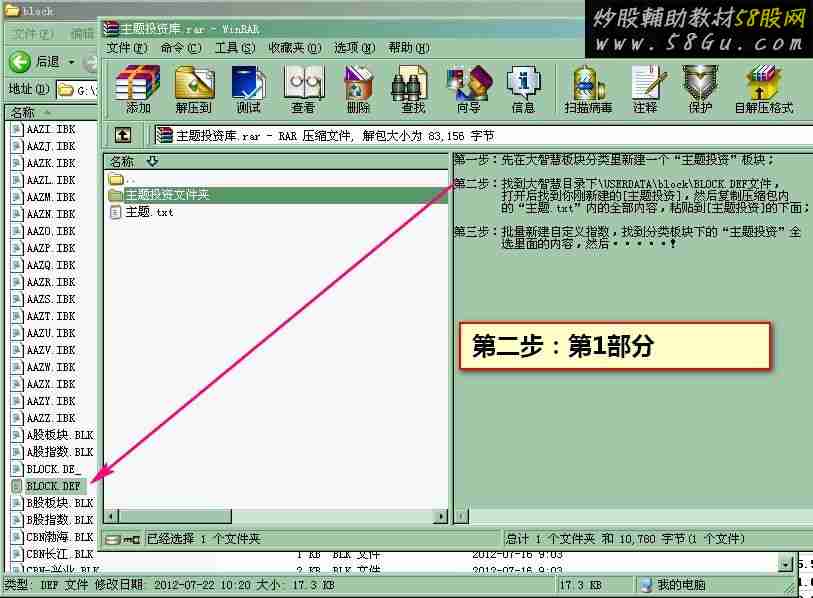Open the Help (帮助) menu
813x598 pixels.
pos(409,48)
